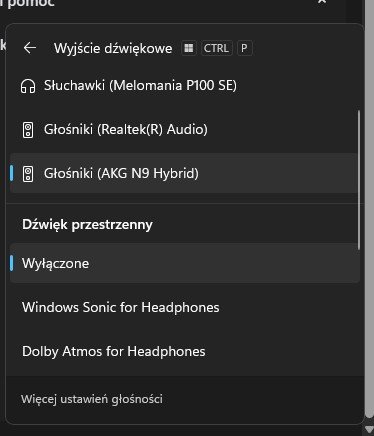Screen dimensions: 374x436
Task: Click the window's outer vertical scrollbar
Action: point(369,208)
